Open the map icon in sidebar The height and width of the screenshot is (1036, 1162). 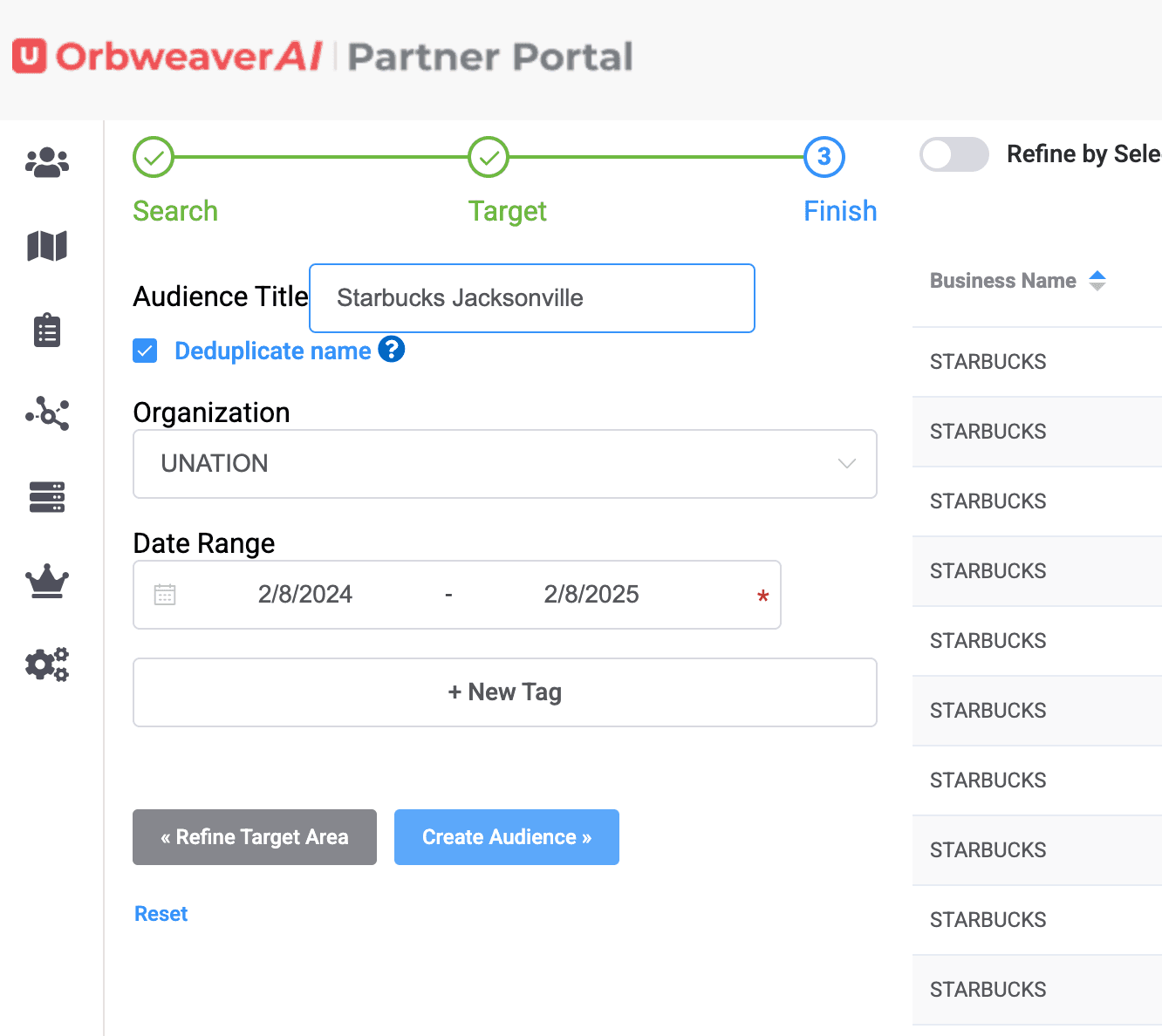(47, 246)
